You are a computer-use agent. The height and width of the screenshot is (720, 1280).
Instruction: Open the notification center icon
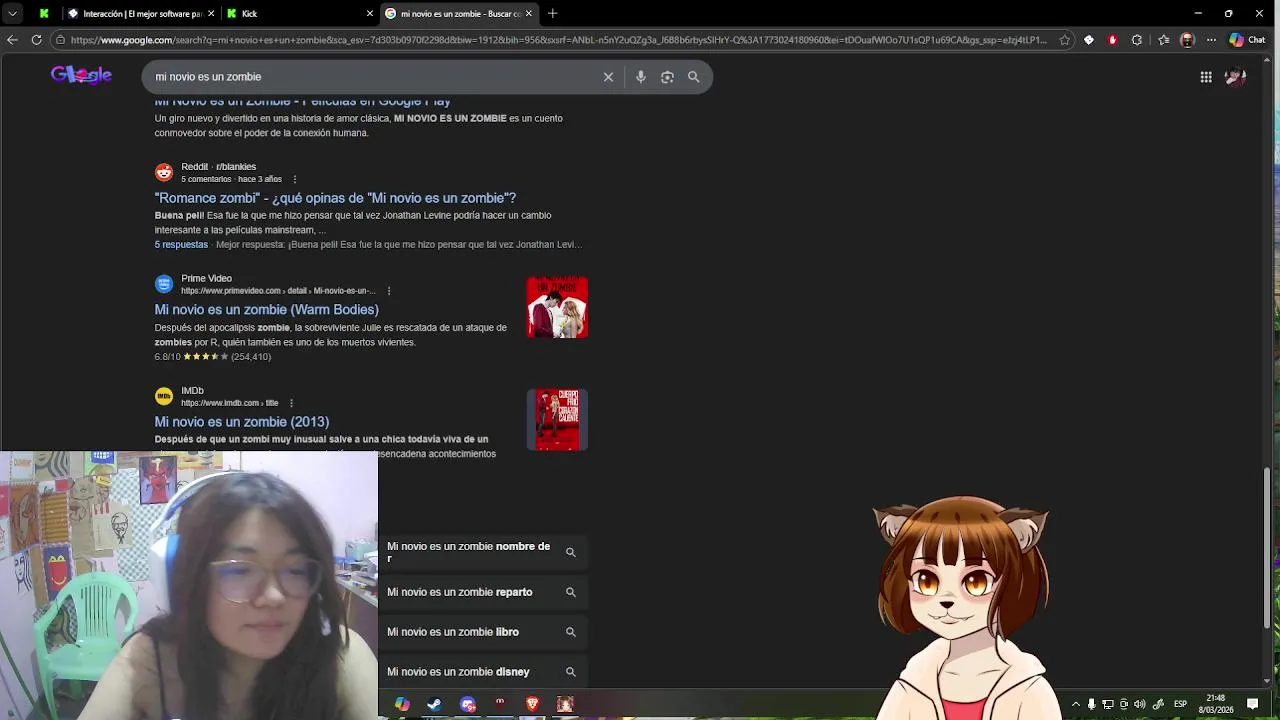(1252, 704)
